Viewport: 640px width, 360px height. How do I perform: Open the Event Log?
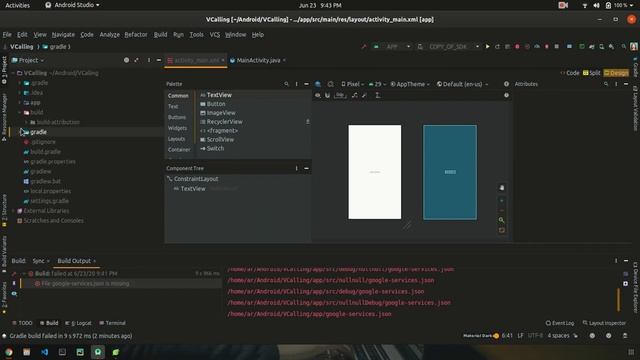pyautogui.click(x=560, y=323)
